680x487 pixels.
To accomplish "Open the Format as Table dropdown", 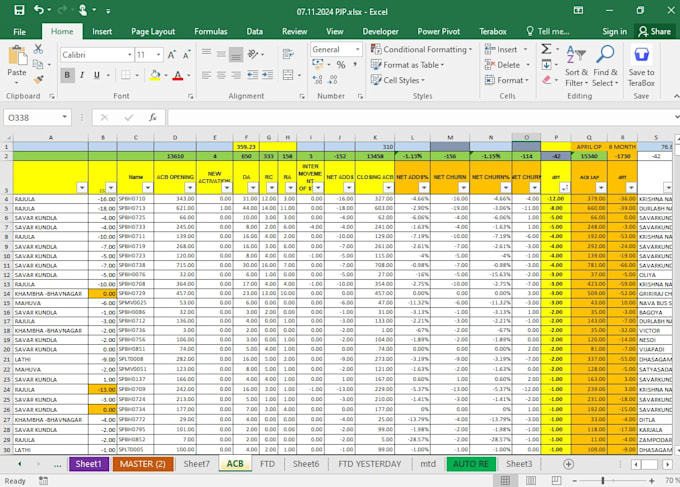I will (407, 65).
